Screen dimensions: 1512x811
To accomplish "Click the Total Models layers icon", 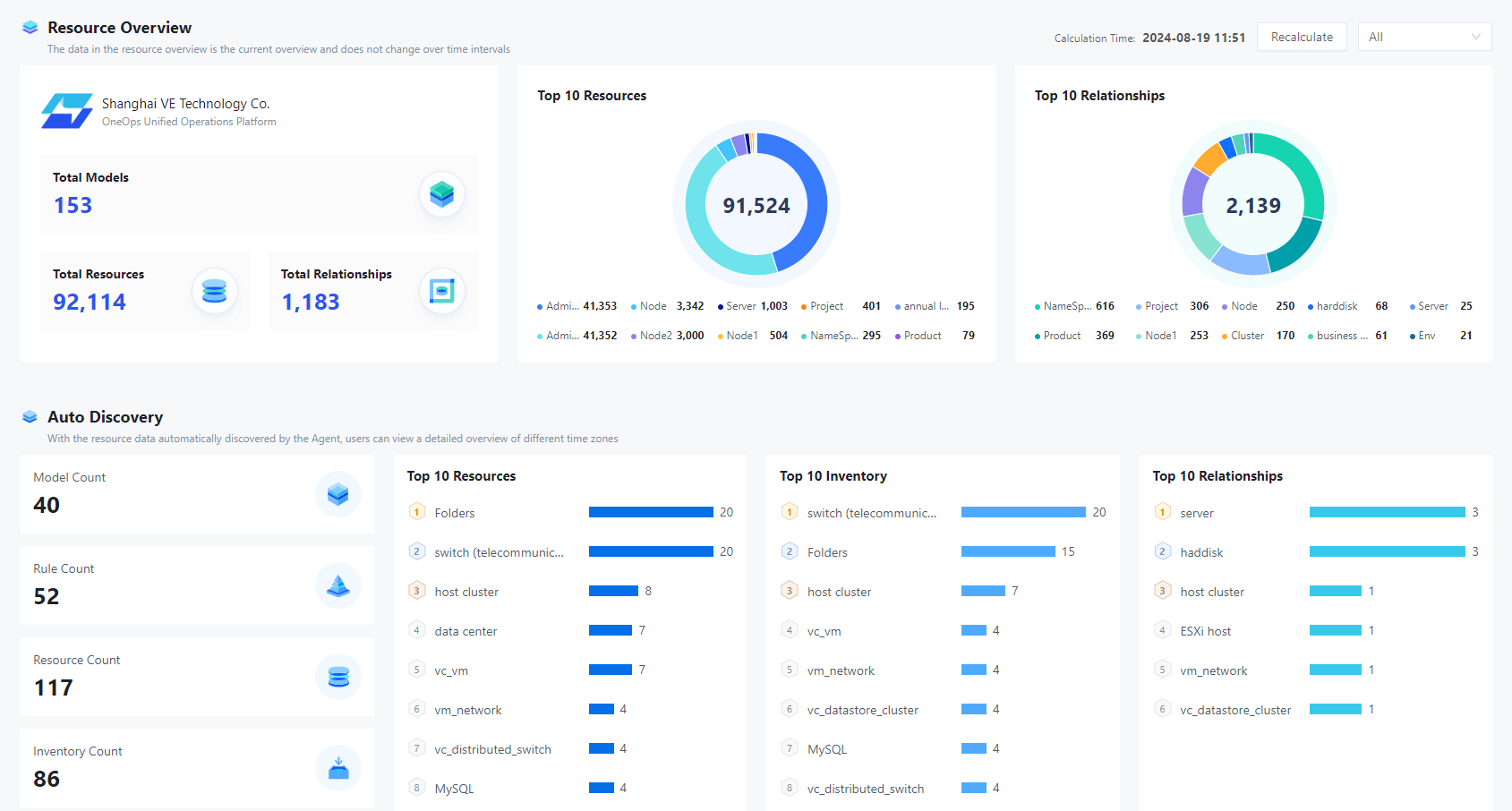I will coord(442,194).
